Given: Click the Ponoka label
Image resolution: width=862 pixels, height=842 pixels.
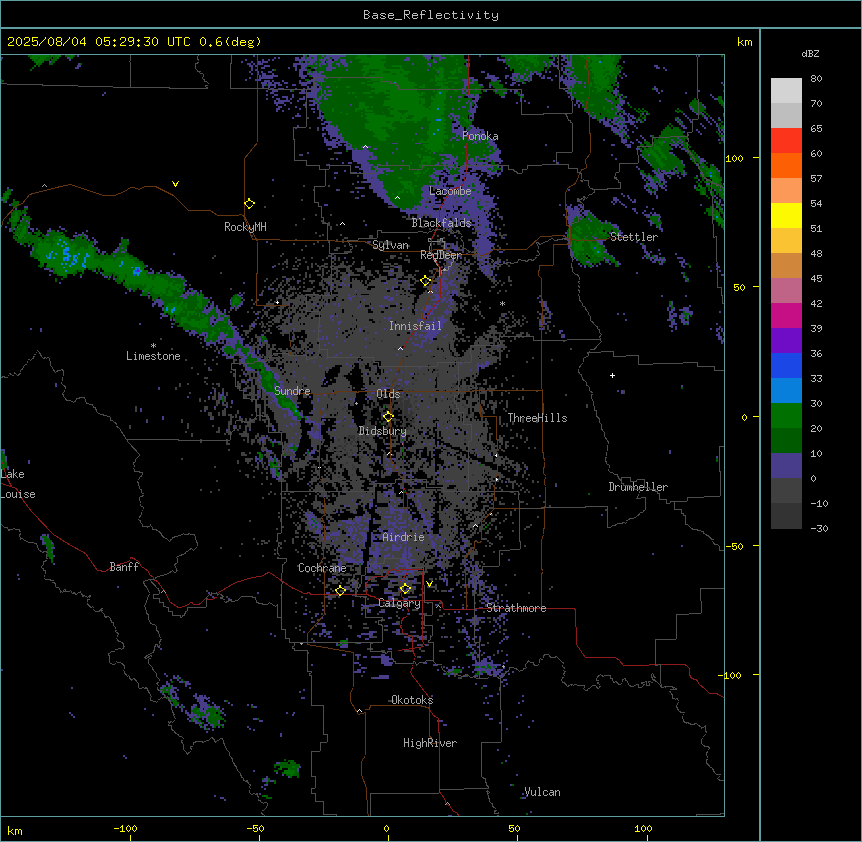Looking at the screenshot, I should (x=480, y=136).
